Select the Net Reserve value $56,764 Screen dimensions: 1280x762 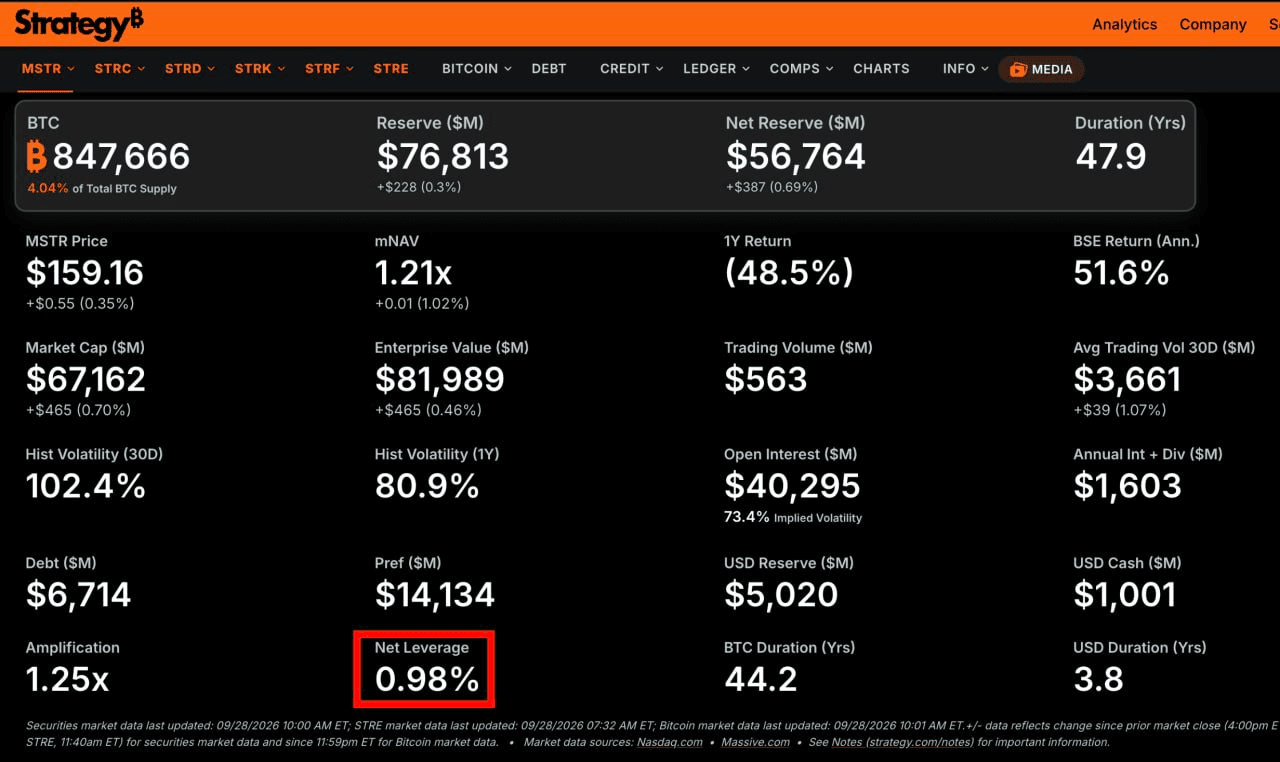tap(796, 157)
